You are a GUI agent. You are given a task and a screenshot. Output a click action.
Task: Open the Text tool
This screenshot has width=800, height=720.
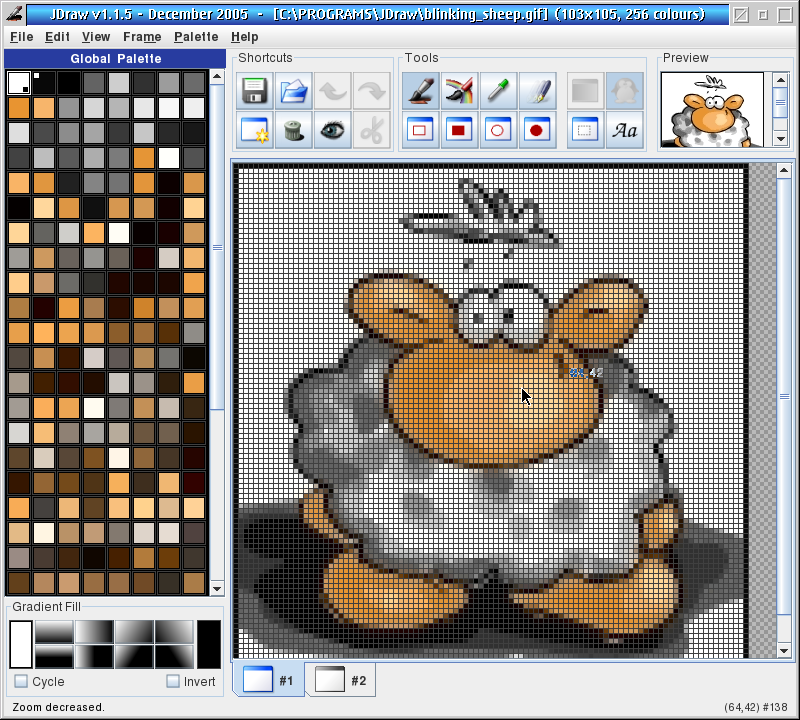click(x=624, y=130)
